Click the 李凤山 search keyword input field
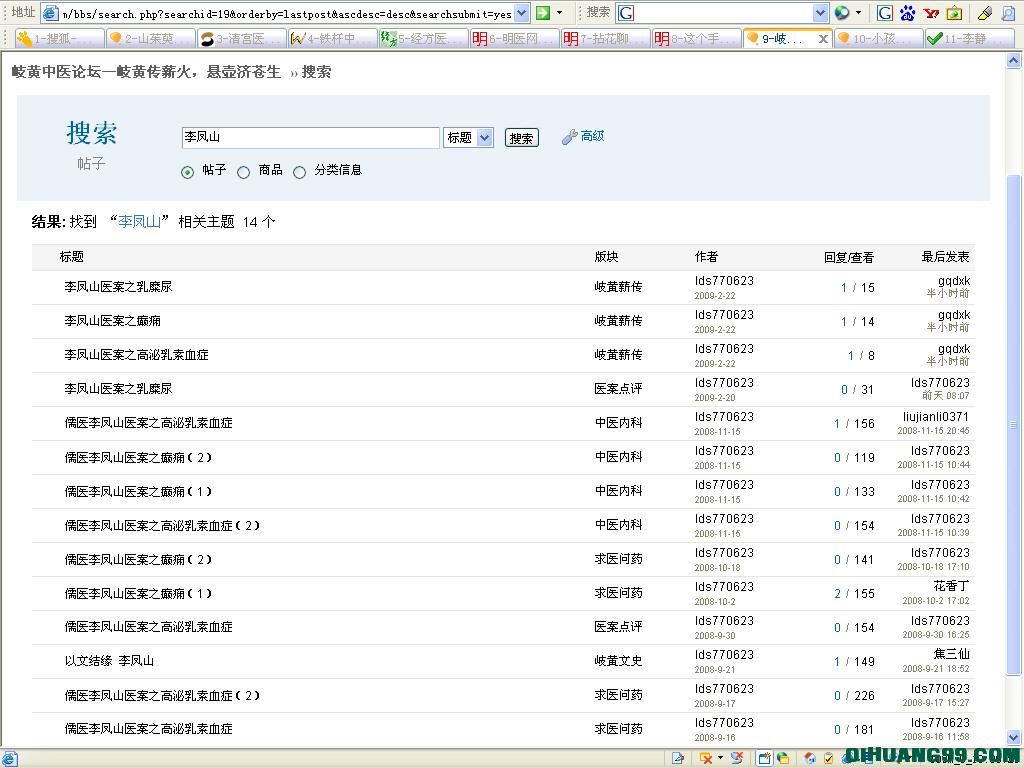Screen dimensions: 1024x768 click(310, 138)
